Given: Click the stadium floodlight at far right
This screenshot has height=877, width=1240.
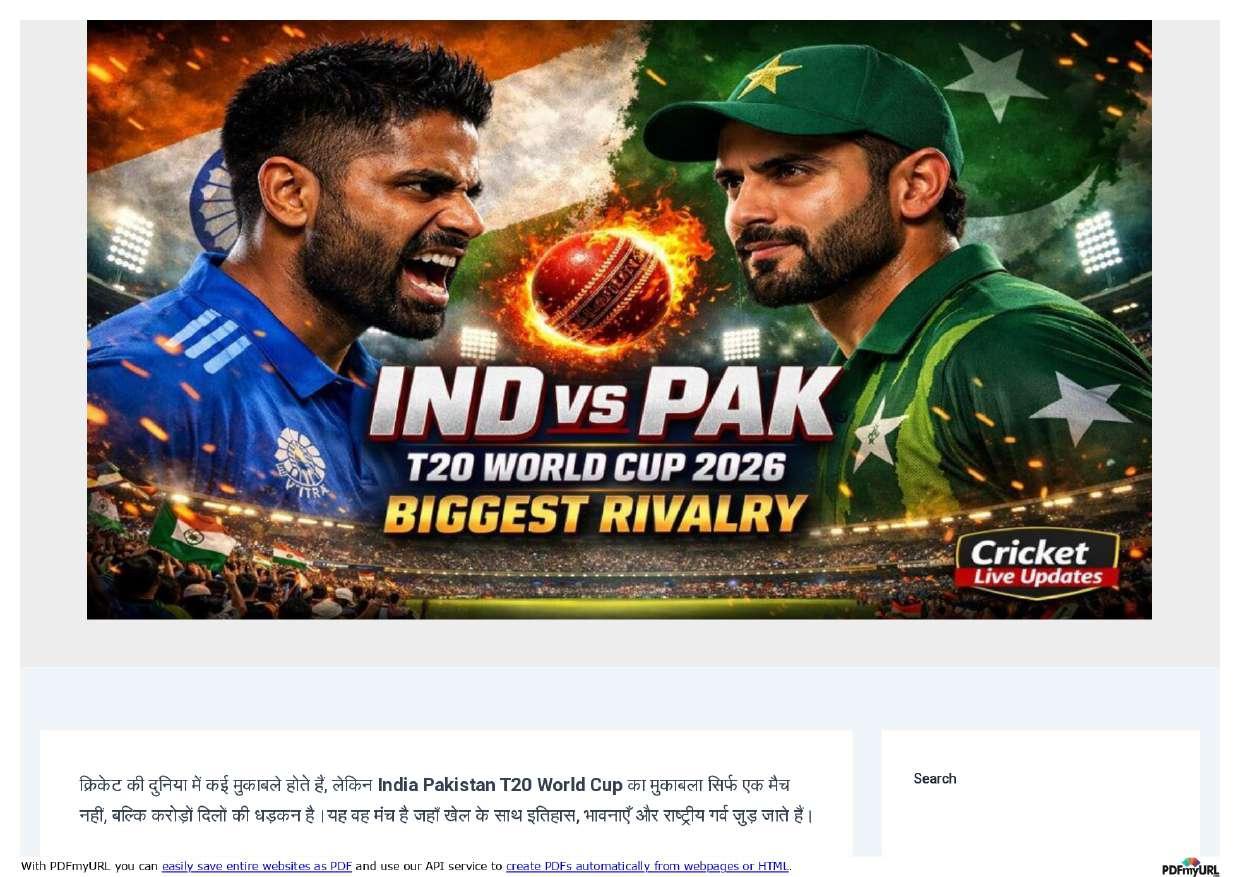Looking at the screenshot, I should click(x=1098, y=242).
